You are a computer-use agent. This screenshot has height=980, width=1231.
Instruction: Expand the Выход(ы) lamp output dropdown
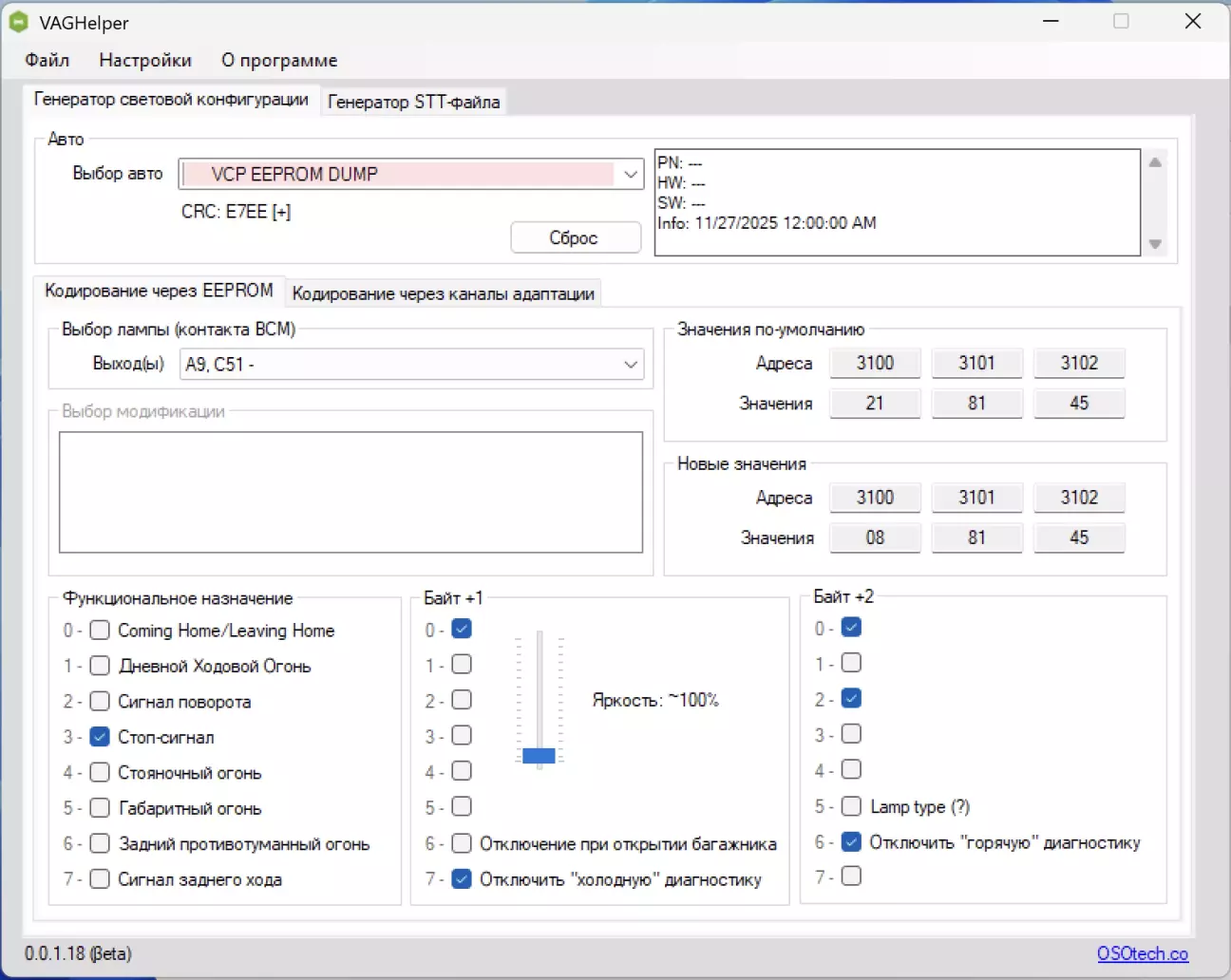coord(630,365)
